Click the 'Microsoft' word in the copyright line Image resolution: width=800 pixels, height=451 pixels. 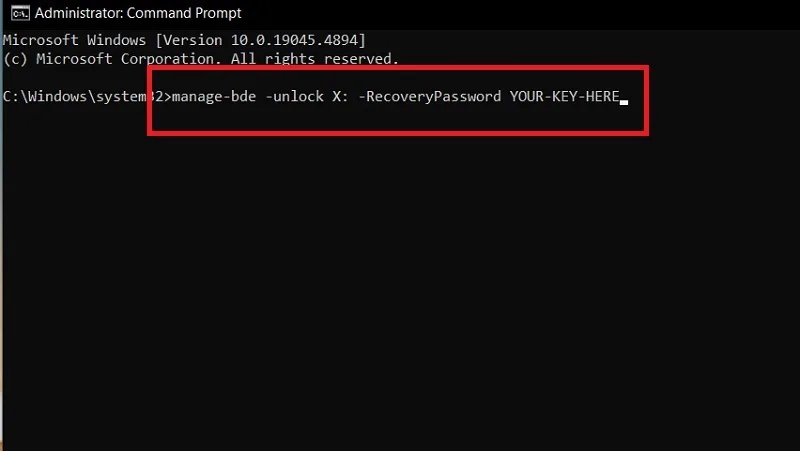[x=74, y=59]
